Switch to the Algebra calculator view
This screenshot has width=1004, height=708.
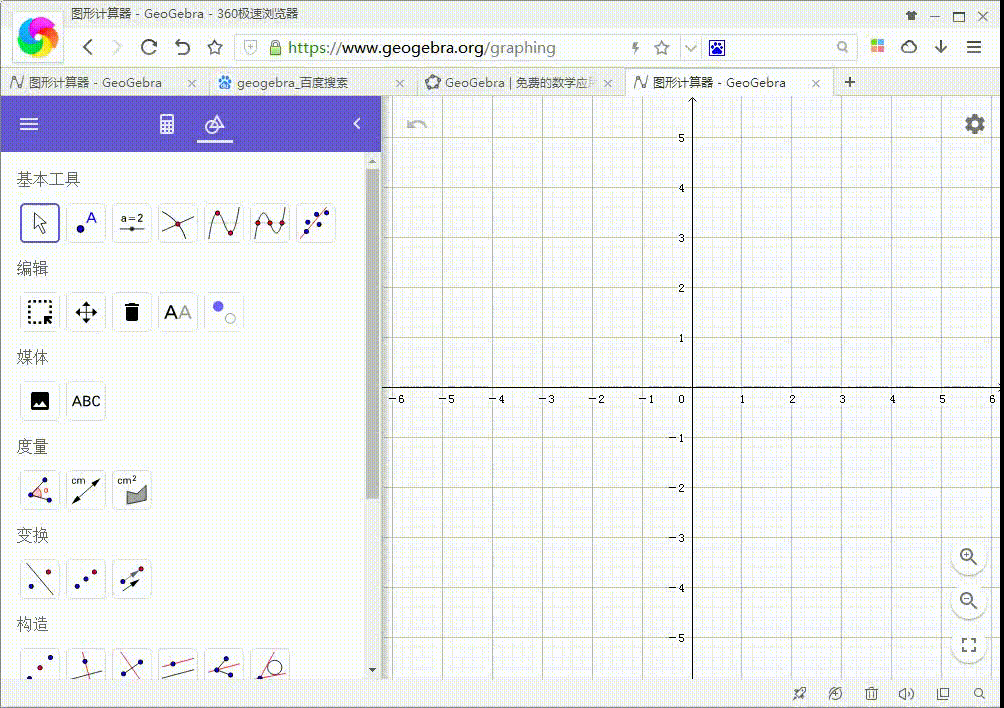pos(166,124)
